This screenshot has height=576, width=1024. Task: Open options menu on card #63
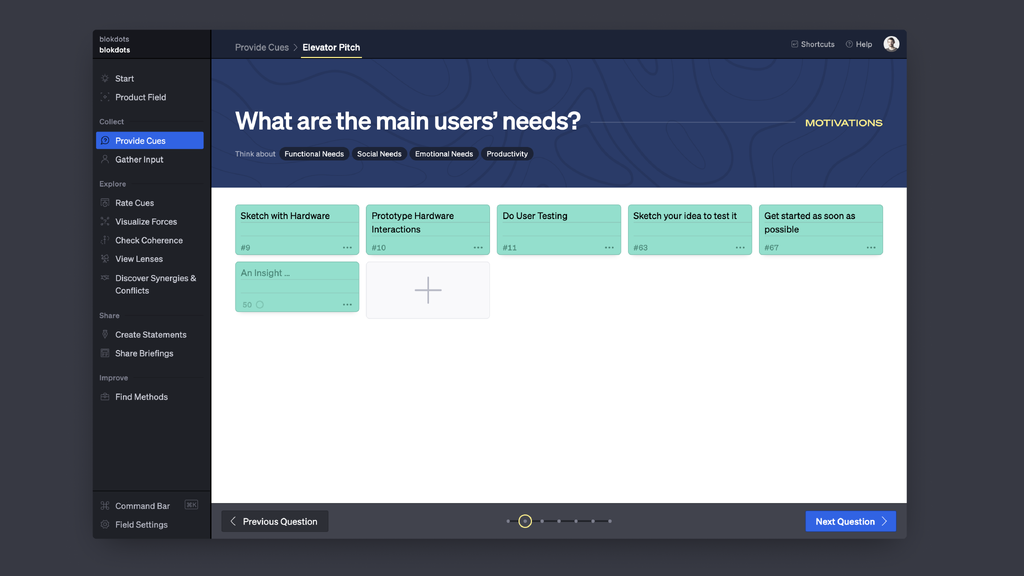(740, 248)
